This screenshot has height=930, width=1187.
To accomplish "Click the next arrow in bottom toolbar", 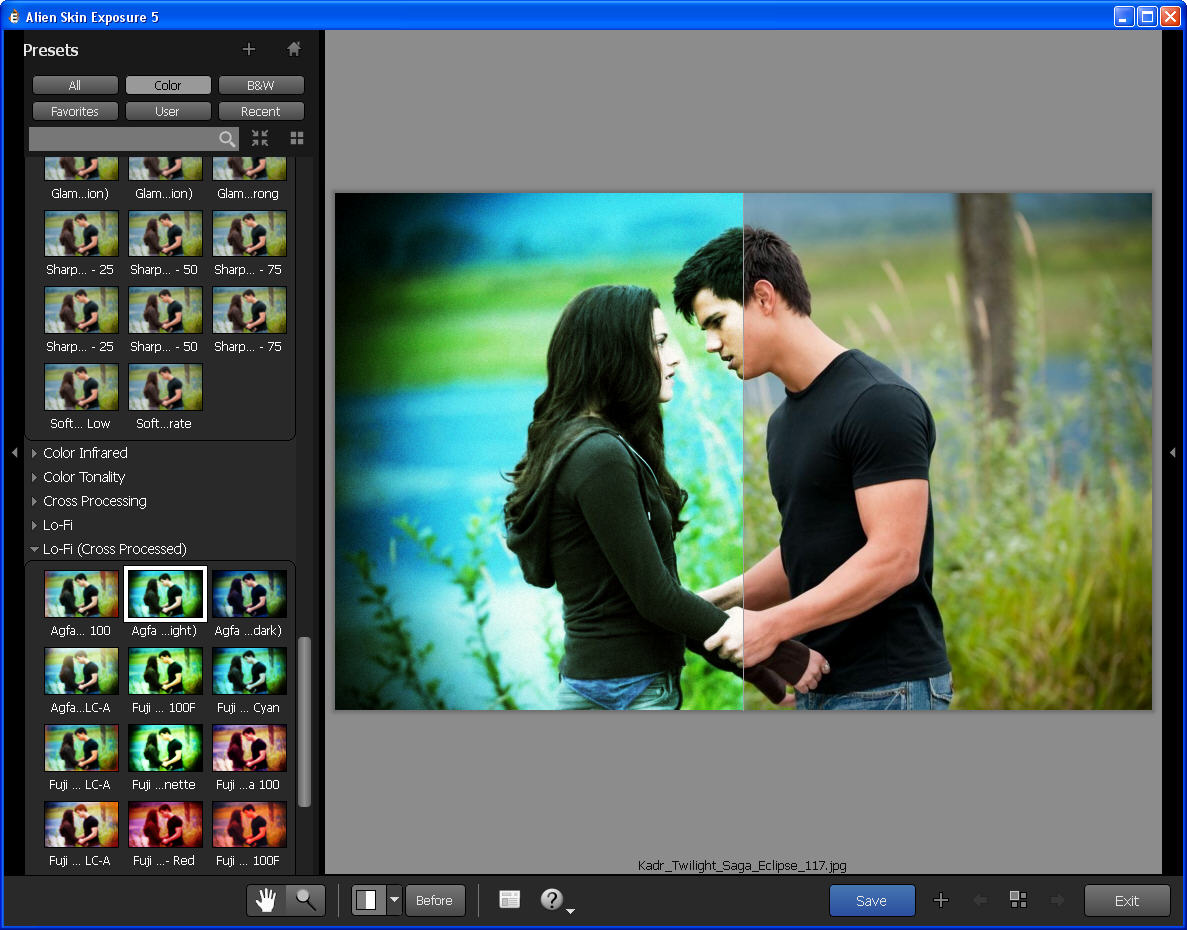I will tap(1058, 900).
